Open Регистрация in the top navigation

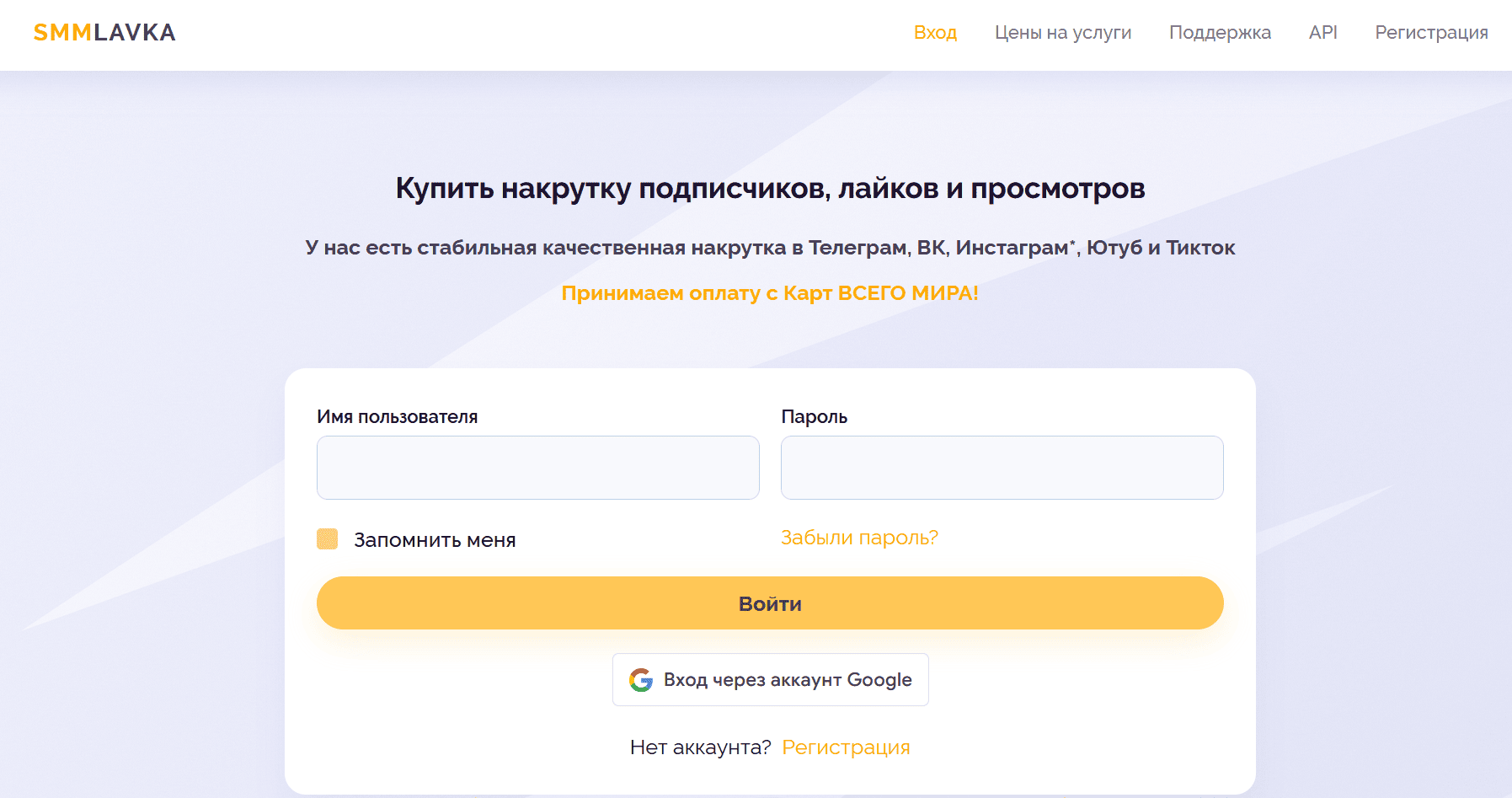(1431, 33)
